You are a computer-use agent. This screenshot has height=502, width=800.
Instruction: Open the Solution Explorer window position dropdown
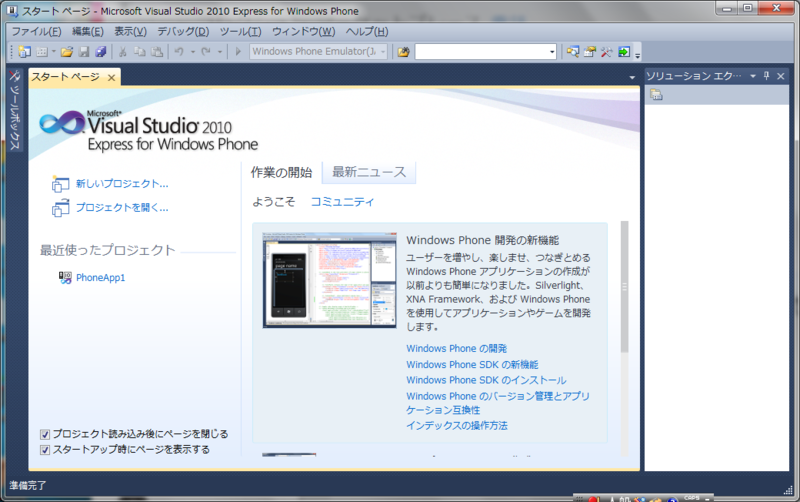[x=753, y=76]
